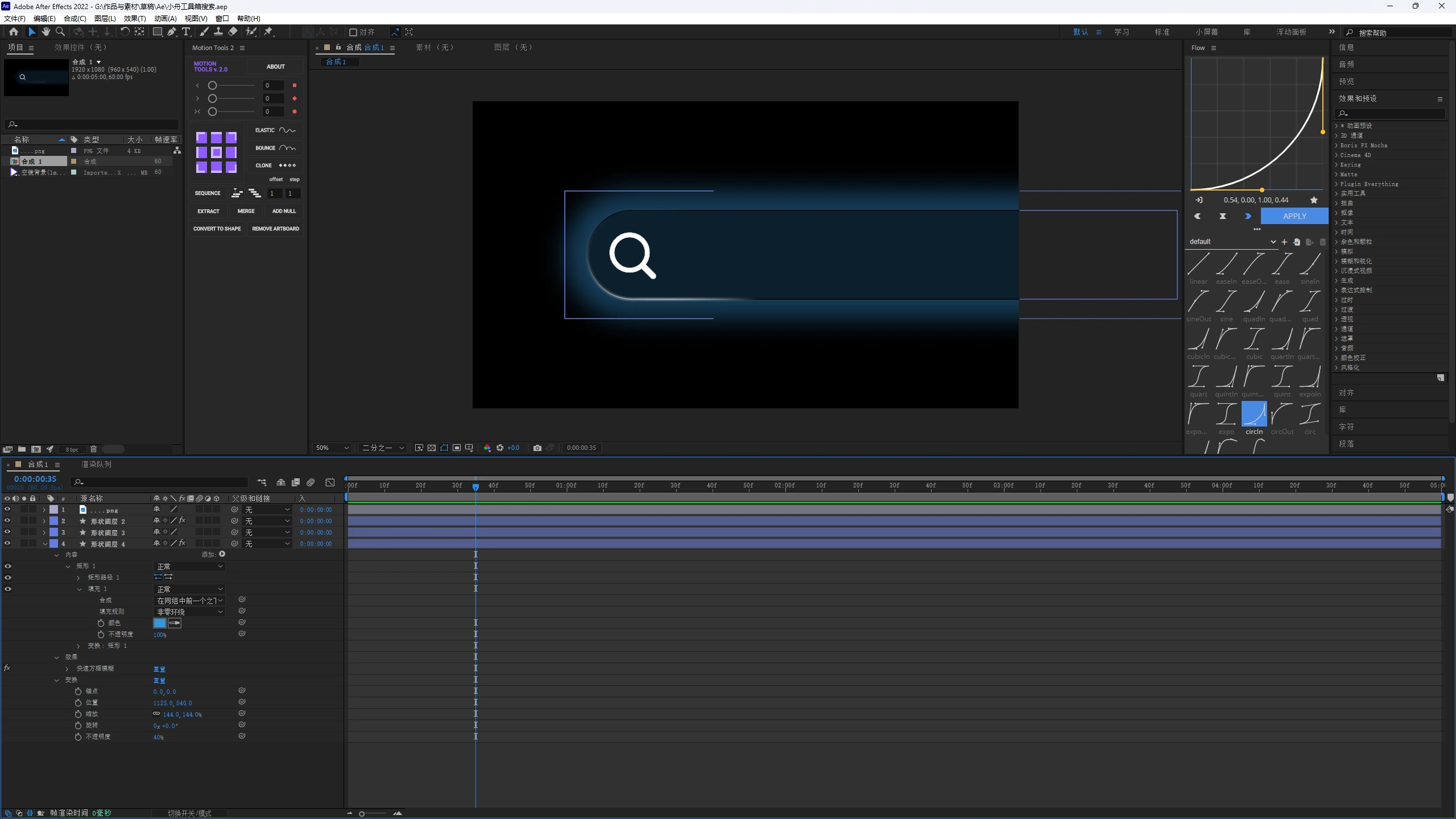The width and height of the screenshot is (1456, 819).
Task: Select the Zoom tool in toolbar
Action: pos(60,32)
